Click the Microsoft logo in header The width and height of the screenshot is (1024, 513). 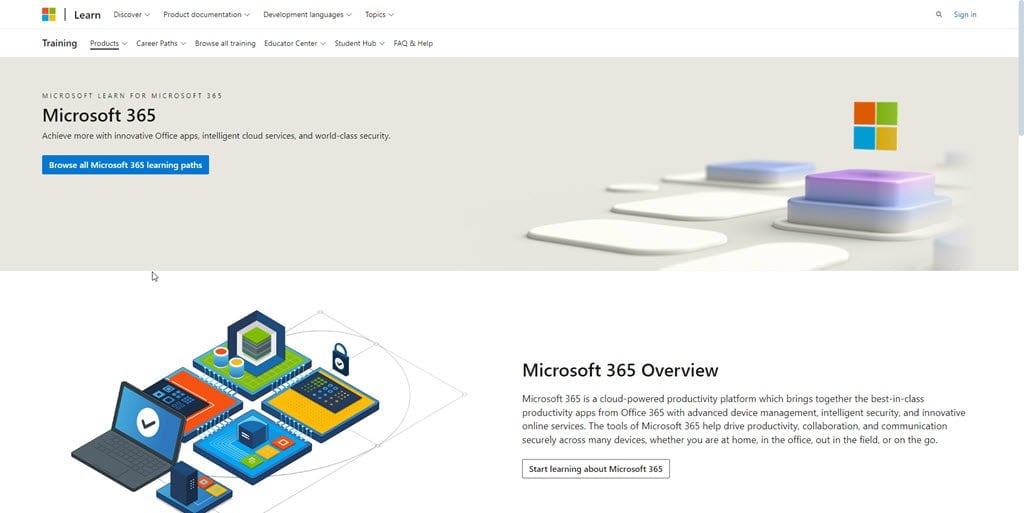[x=49, y=14]
